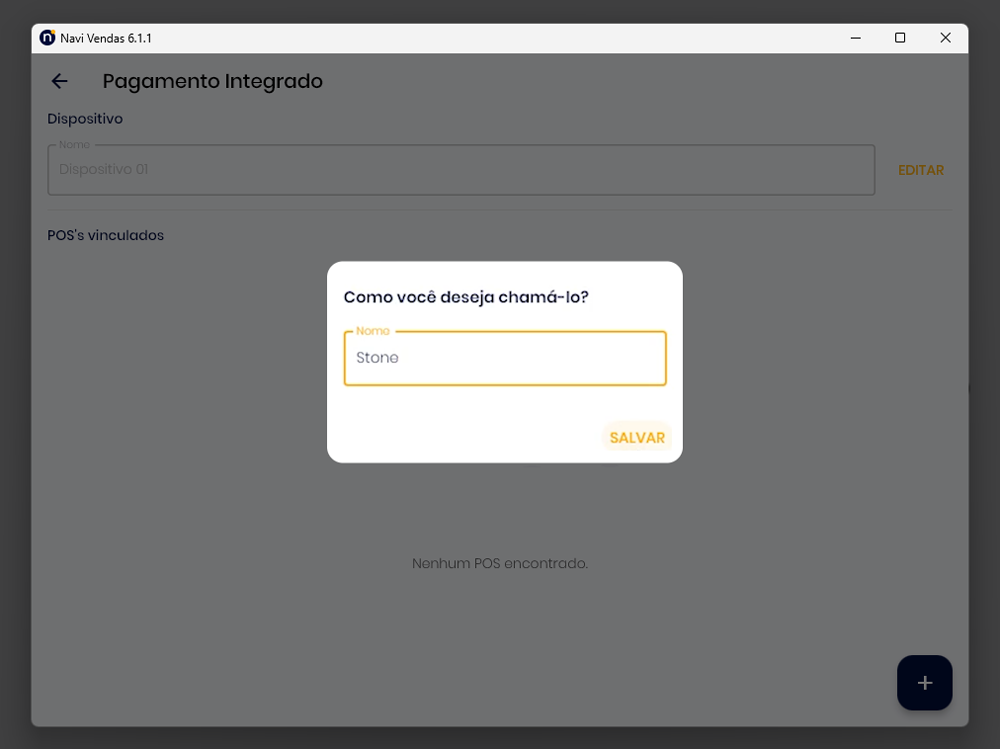Click the 'Como você deseja chamá-lo?' dialog title

pyautogui.click(x=465, y=297)
